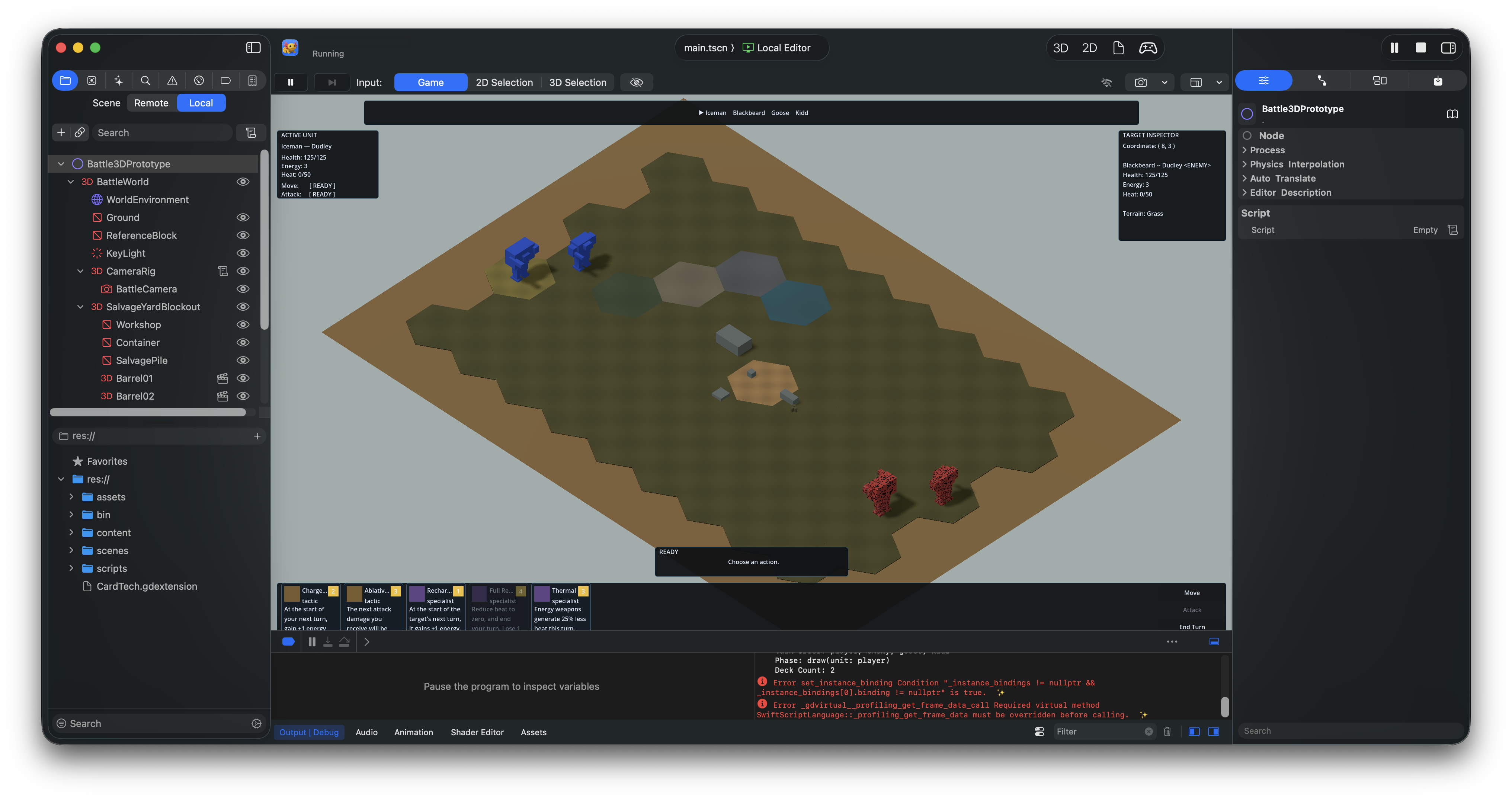The image size is (1512, 800).
Task: Open the script document view icon
Action: [x=1118, y=48]
